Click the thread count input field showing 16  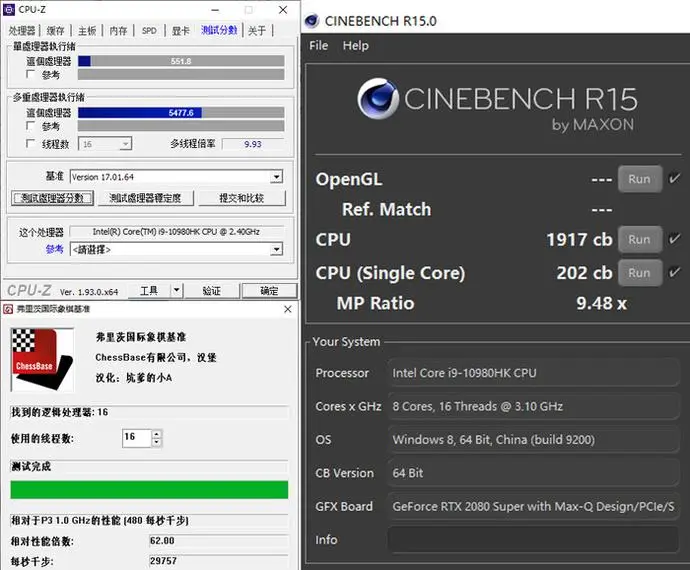click(x=136, y=438)
